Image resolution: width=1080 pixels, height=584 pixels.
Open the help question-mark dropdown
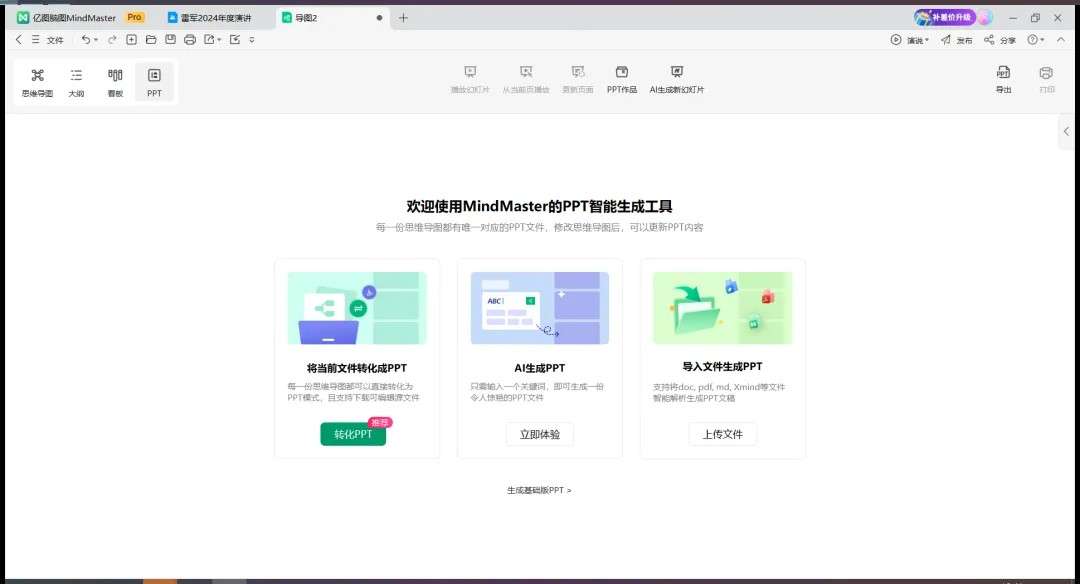1035,40
